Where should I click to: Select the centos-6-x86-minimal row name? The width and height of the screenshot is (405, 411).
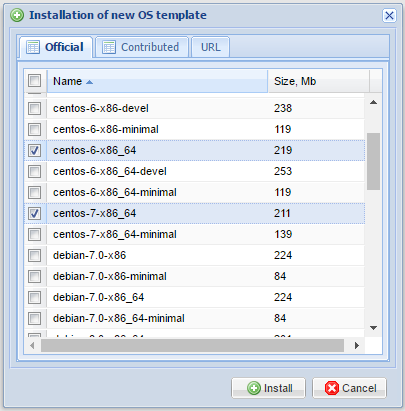pos(106,129)
